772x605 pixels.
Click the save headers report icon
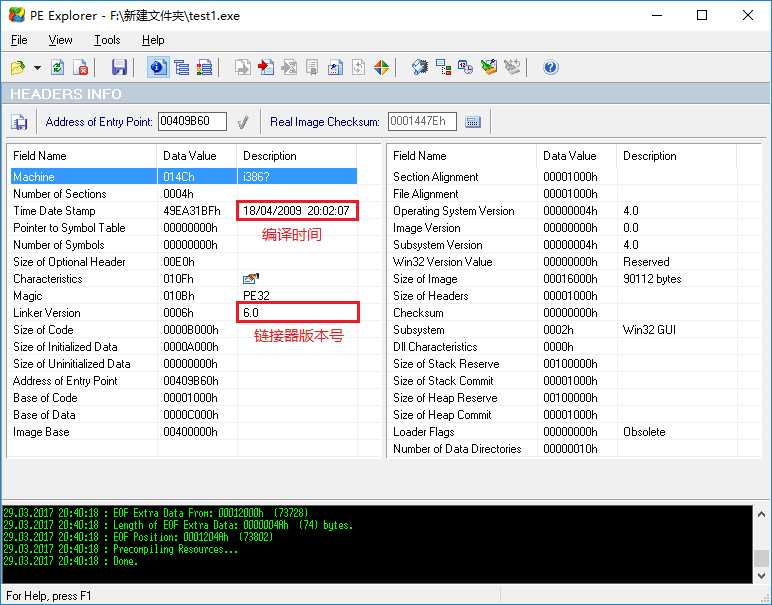click(19, 122)
